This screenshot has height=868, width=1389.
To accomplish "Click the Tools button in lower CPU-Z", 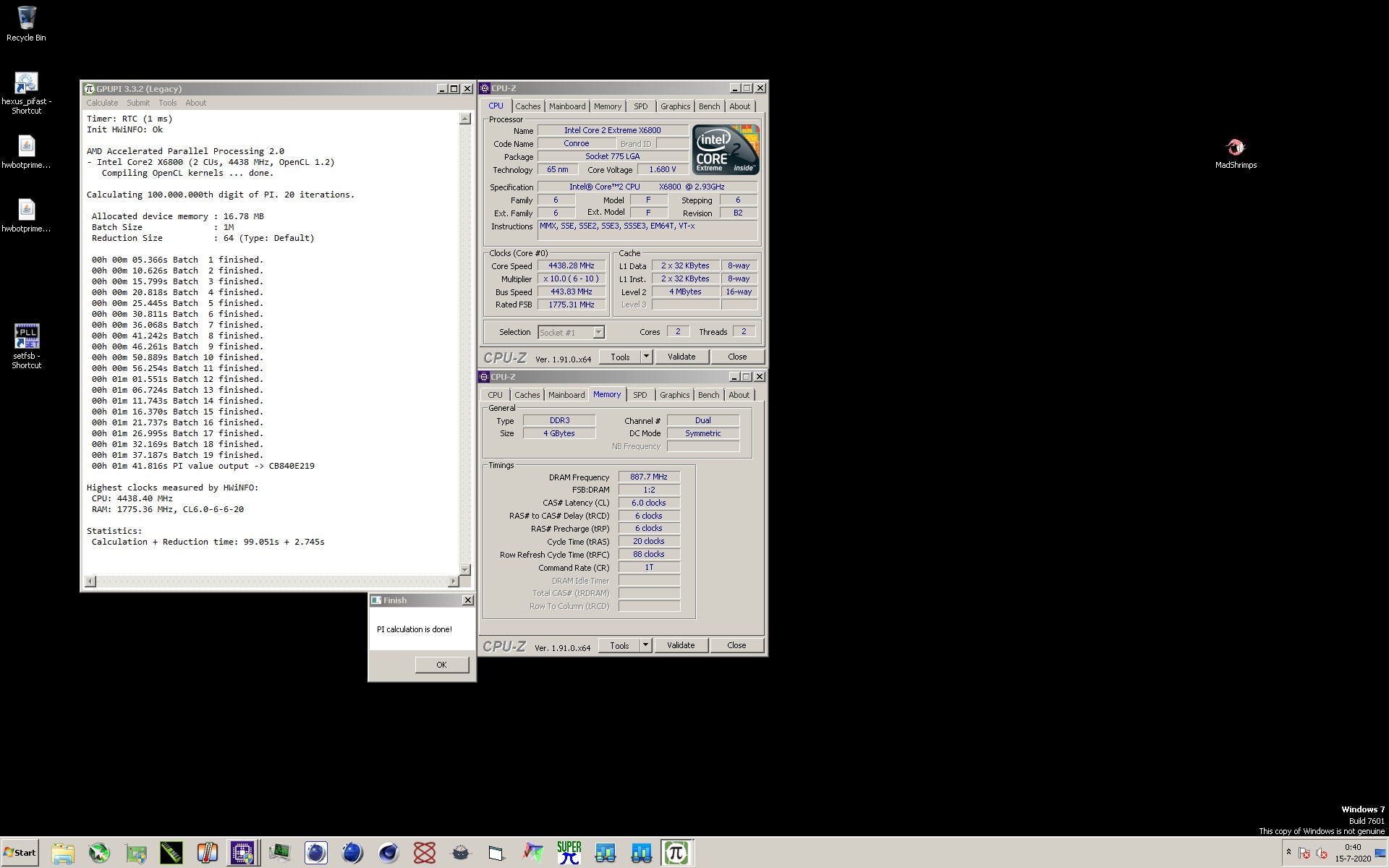I will (619, 645).
